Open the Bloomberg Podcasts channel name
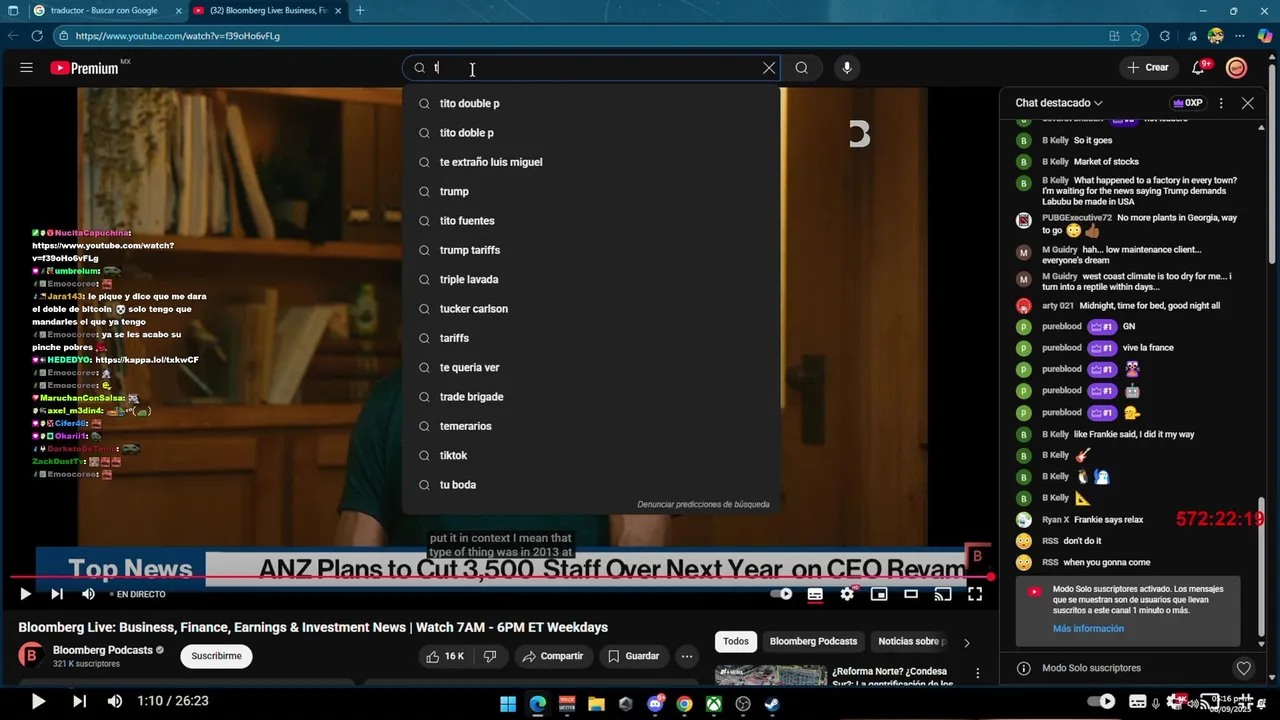 point(103,650)
